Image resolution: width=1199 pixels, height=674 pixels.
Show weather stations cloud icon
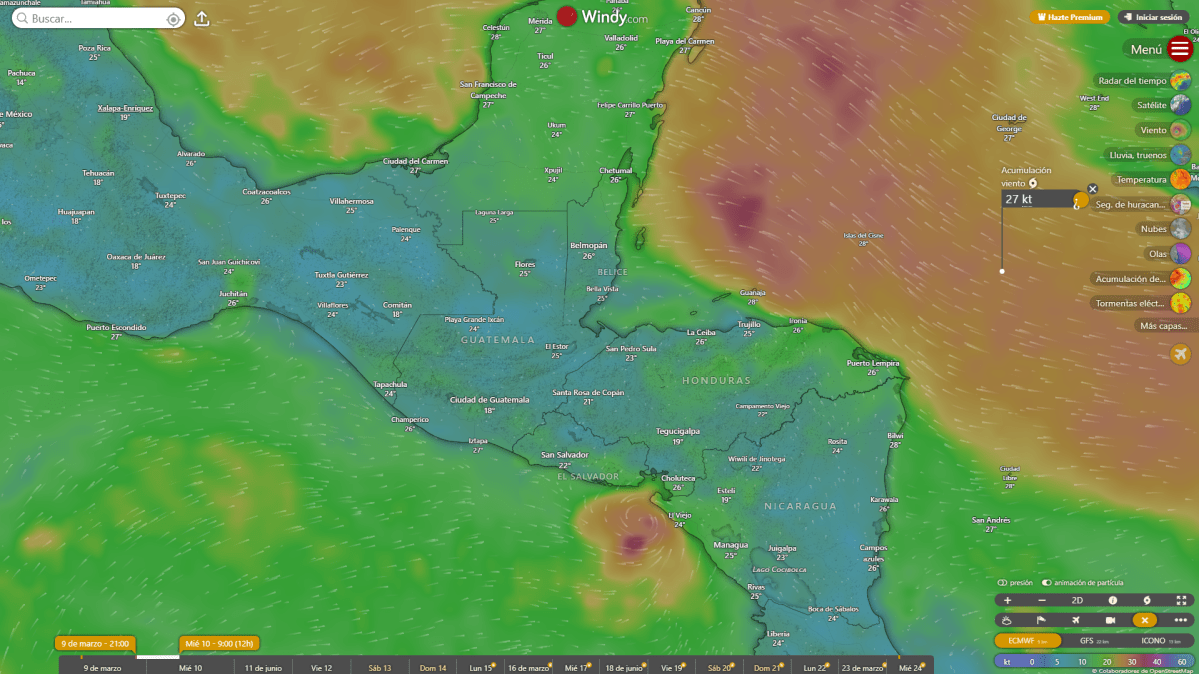point(1007,620)
